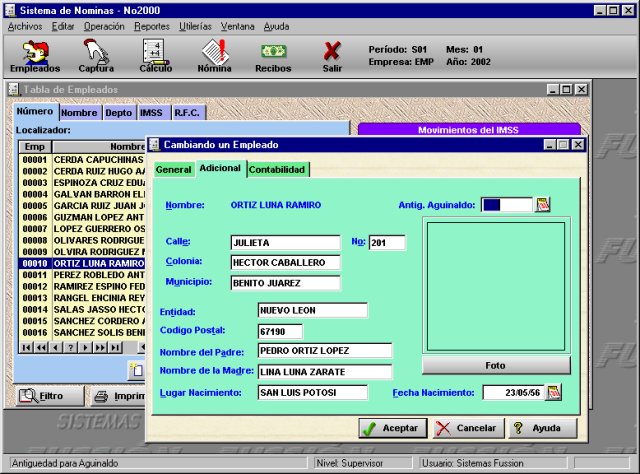Open the Ventana menu
This screenshot has height=474, width=640.
coord(238,27)
